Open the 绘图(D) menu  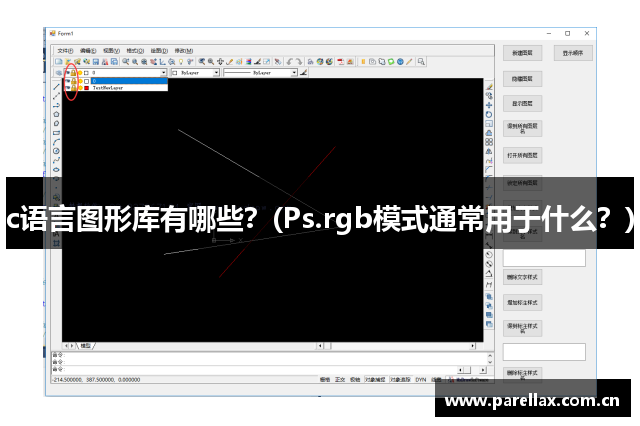point(159,51)
